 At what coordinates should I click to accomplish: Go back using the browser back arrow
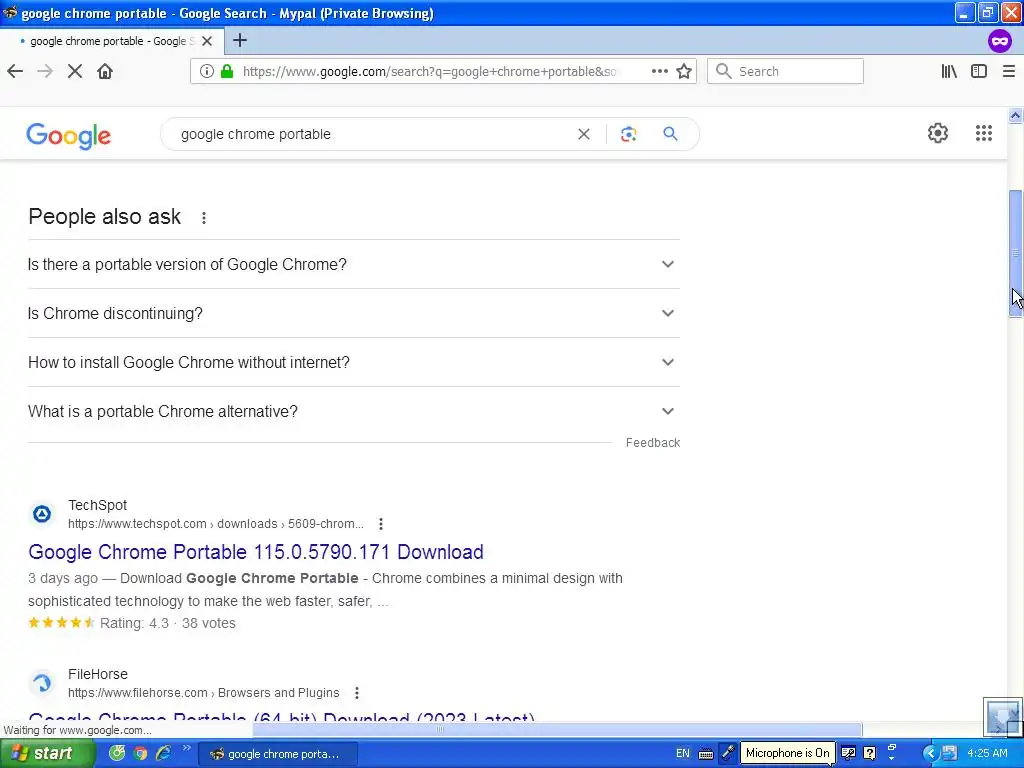pos(15,71)
